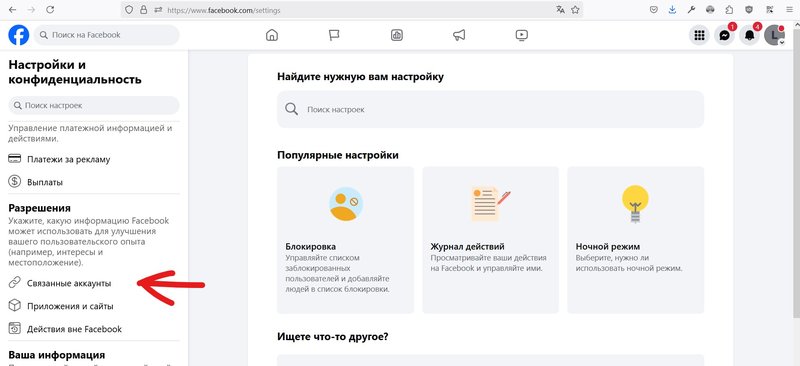Click the off-Facebook activity icon

pos(15,329)
